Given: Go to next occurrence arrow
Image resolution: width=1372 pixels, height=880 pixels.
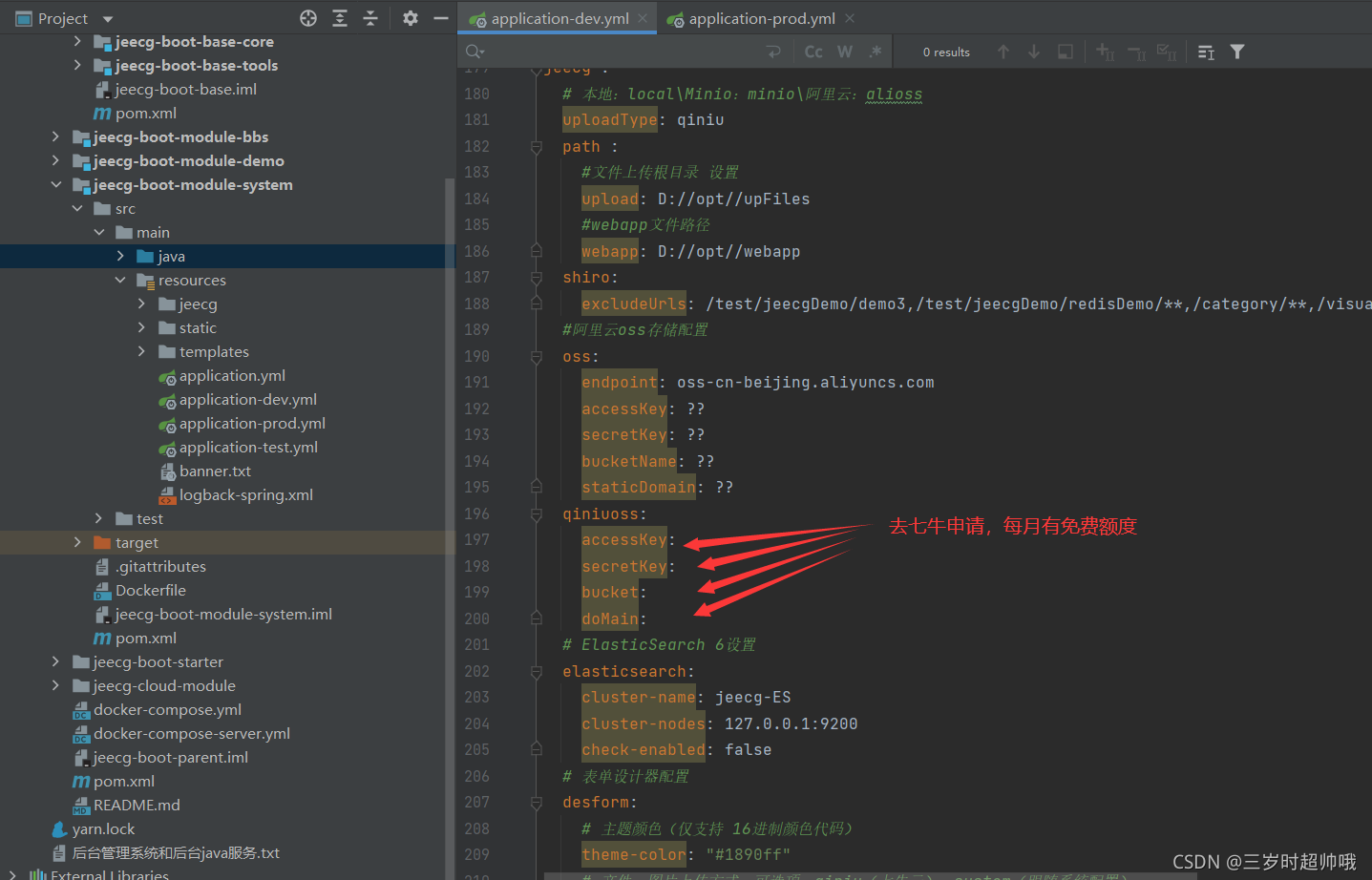Looking at the screenshot, I should (x=1034, y=52).
